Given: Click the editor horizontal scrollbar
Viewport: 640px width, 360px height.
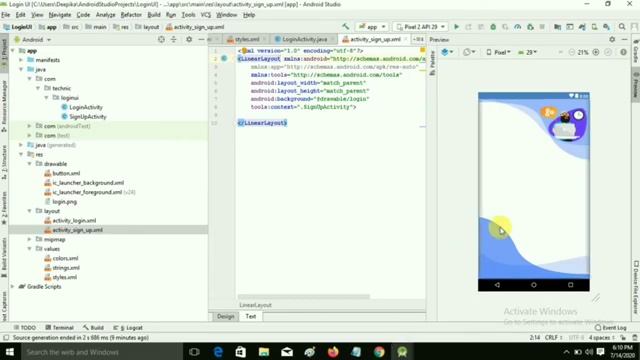Looking at the screenshot, I should point(303,297).
